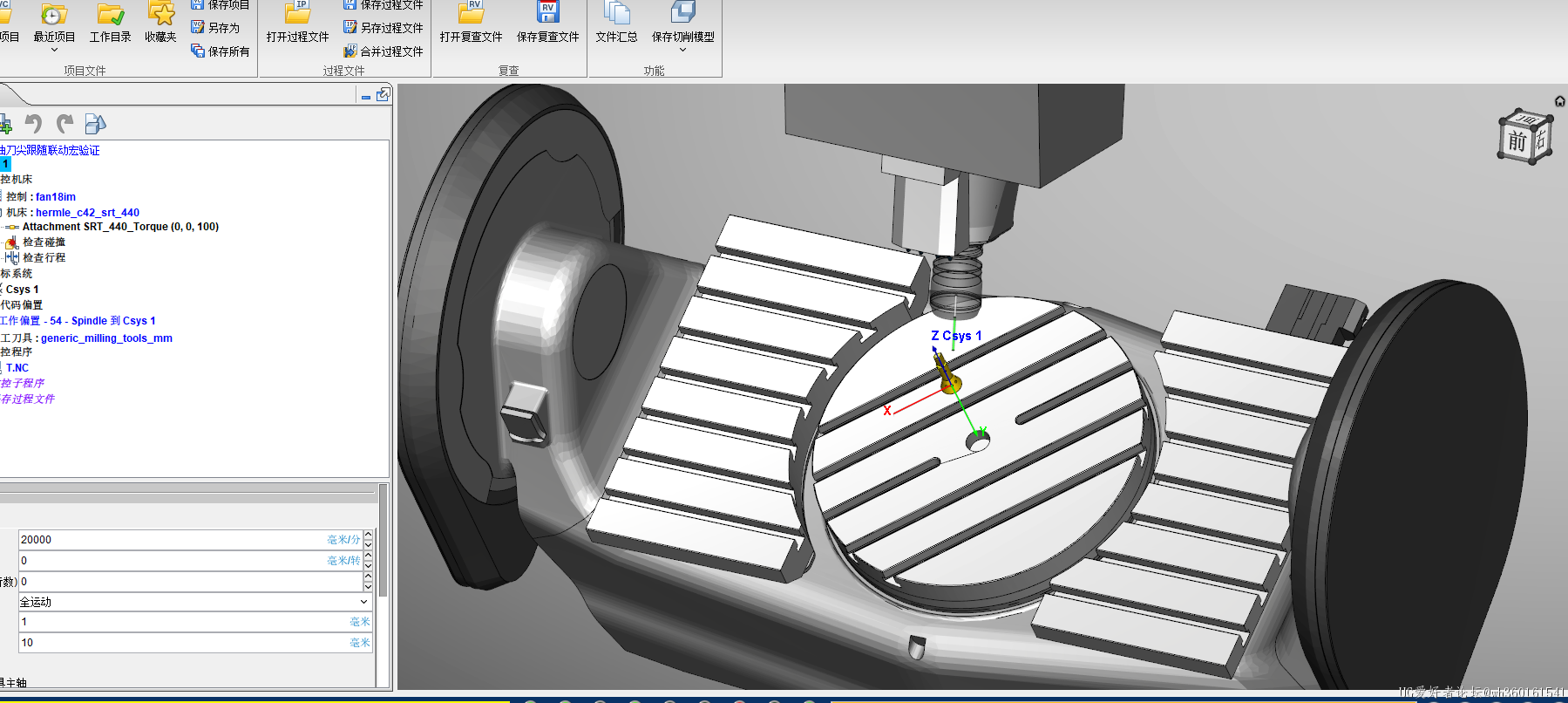Screen dimensions: 1568x703
Task: Click 保存项目 save project
Action: 221,4
